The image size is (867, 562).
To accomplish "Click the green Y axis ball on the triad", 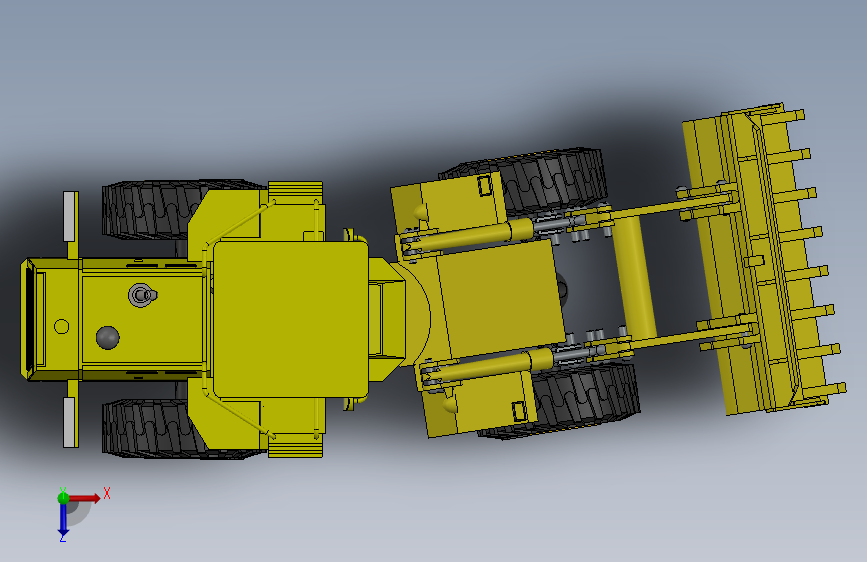I will click(63, 498).
